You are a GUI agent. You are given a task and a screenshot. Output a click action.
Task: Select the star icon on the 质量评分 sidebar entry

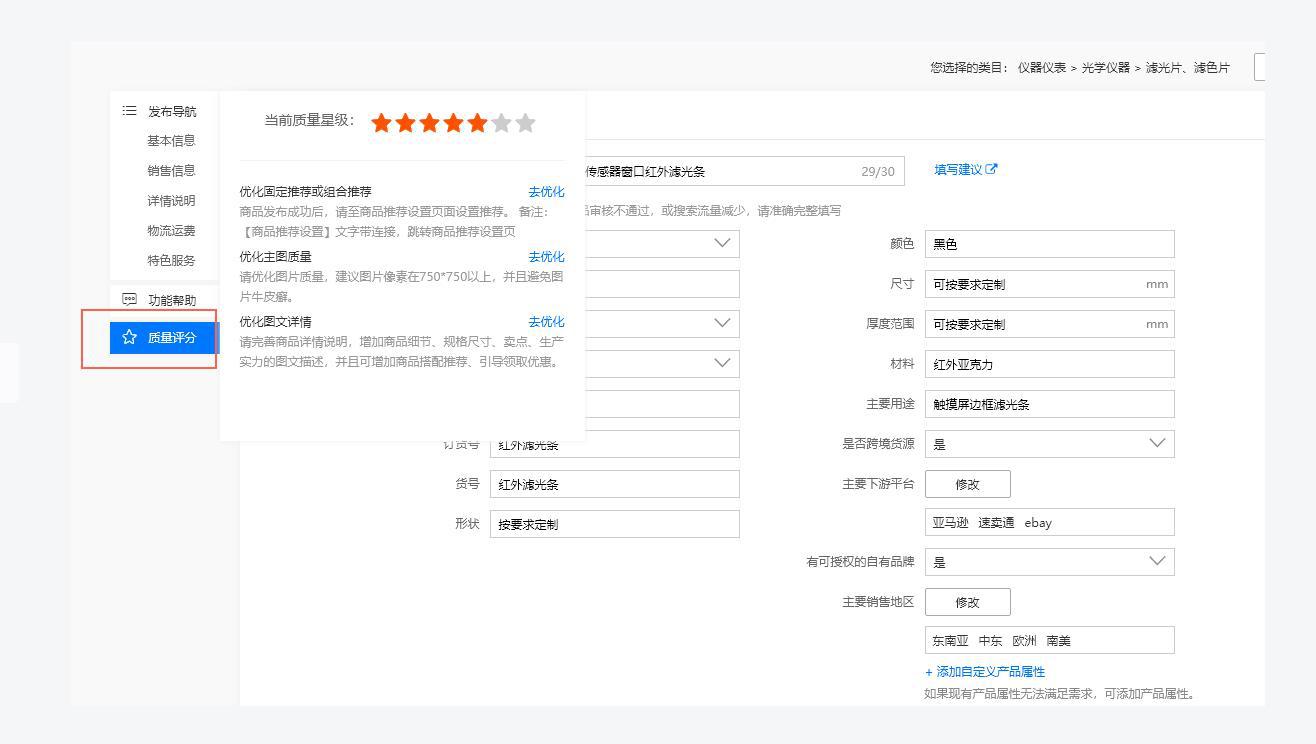128,338
